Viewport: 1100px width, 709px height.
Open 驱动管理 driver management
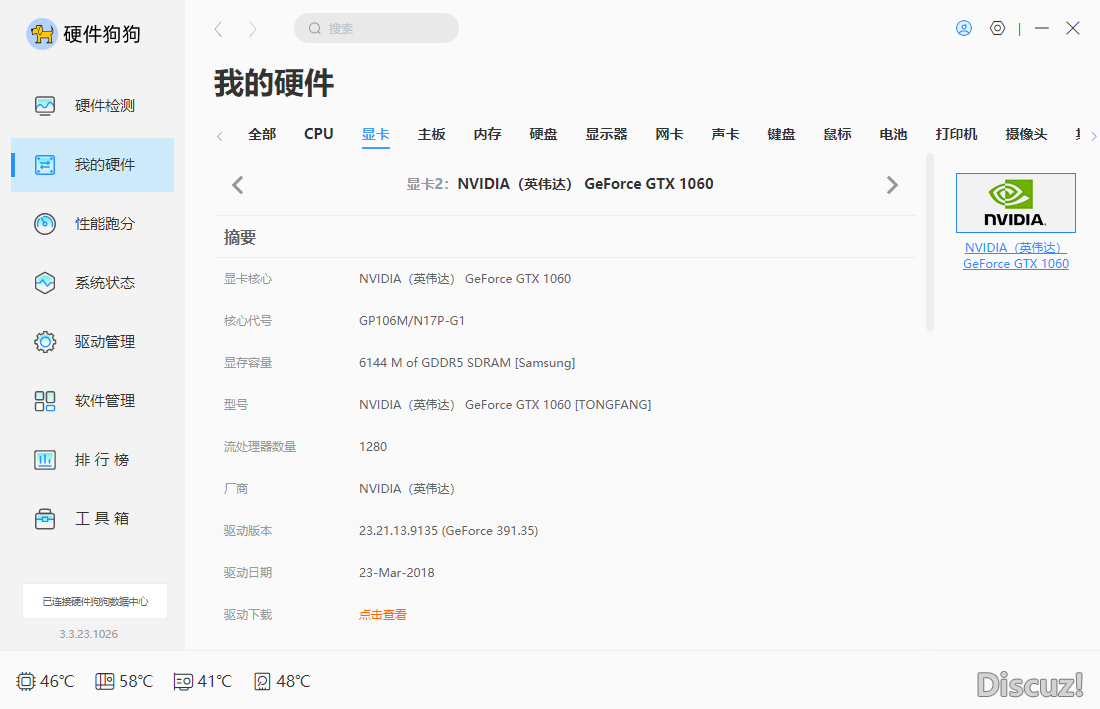coord(93,342)
